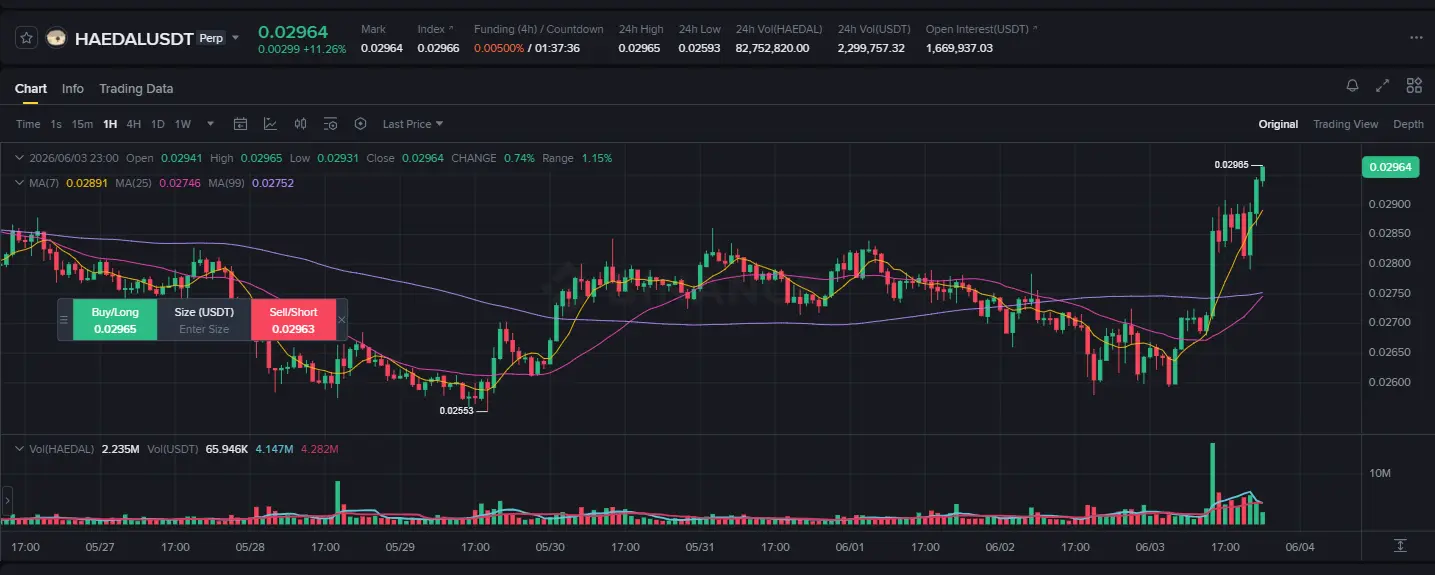Reset the time axis scale icon

point(1400,545)
